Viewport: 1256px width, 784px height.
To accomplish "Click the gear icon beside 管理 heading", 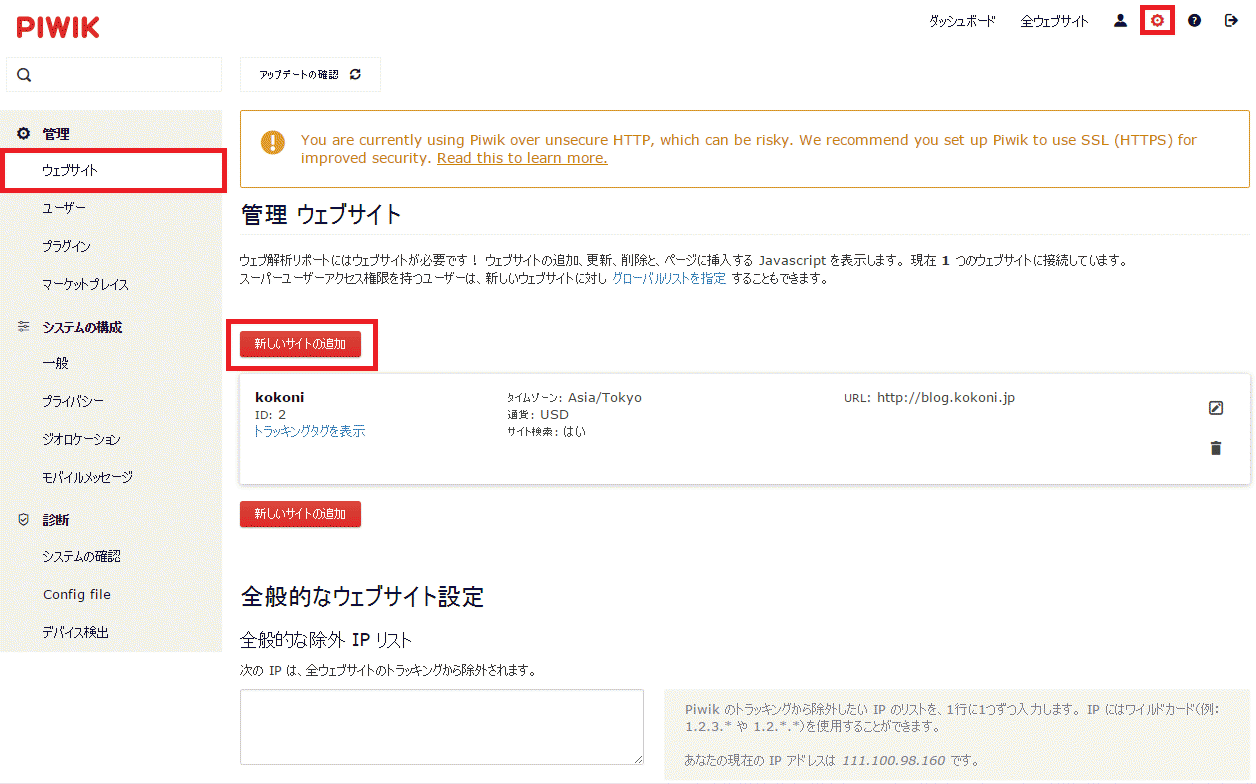I will pos(24,133).
